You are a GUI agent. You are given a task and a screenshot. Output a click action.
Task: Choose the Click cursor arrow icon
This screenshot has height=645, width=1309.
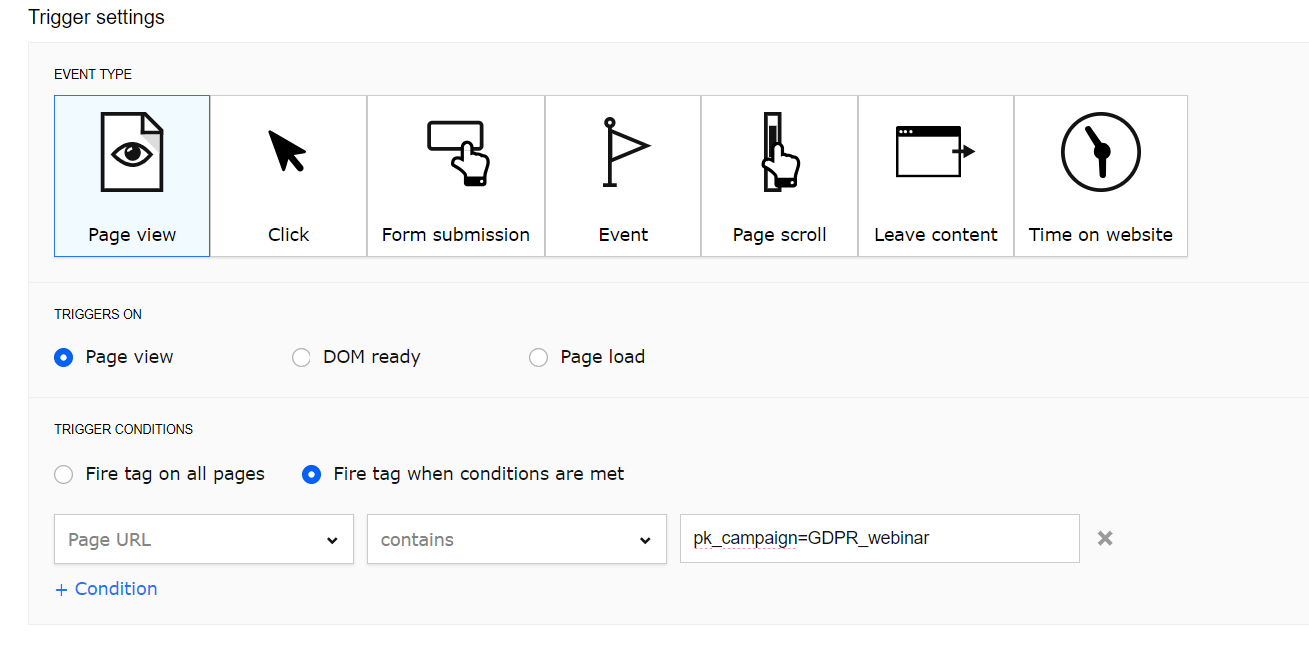[x=287, y=153]
